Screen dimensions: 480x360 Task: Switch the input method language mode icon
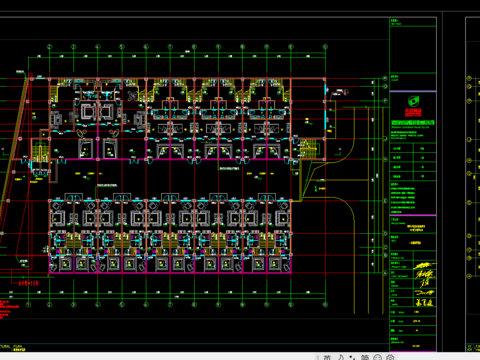click(328, 357)
